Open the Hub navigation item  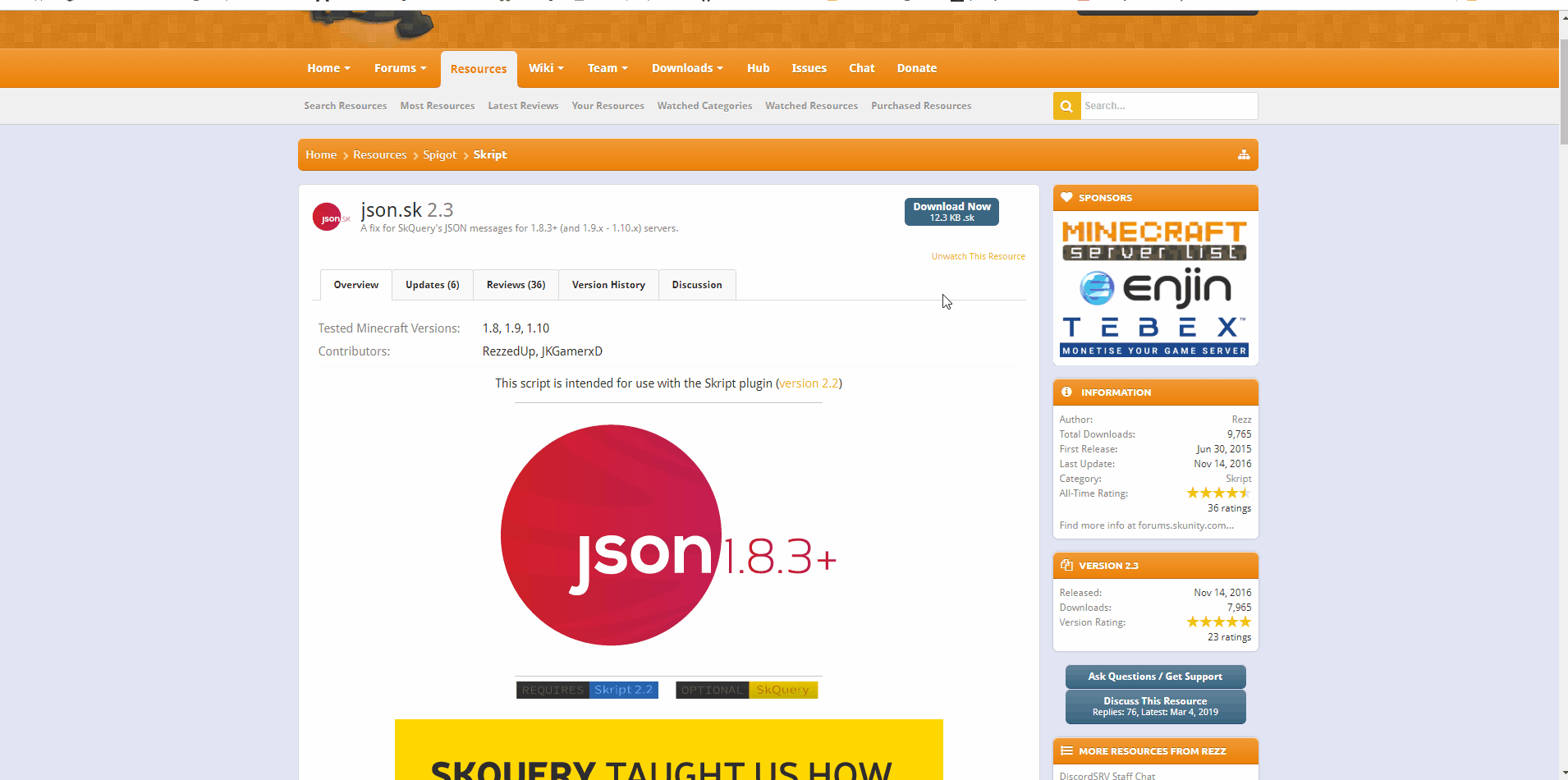759,68
